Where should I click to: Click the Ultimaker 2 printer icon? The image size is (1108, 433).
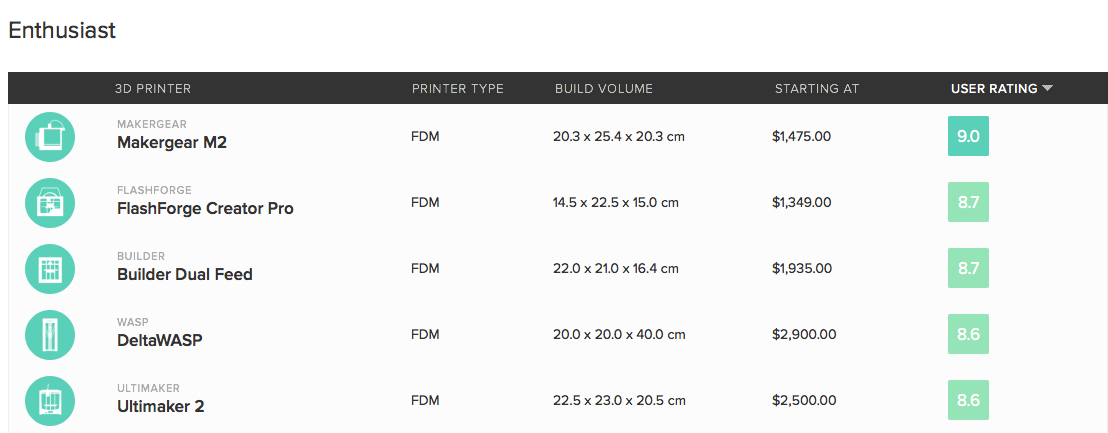[50, 401]
